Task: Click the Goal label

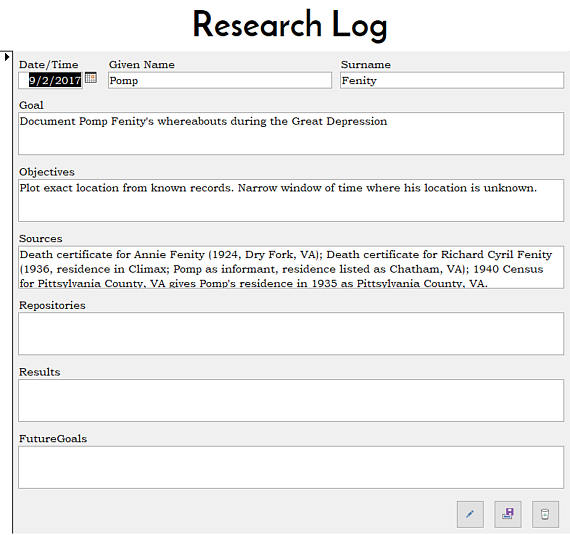Action: point(31,105)
